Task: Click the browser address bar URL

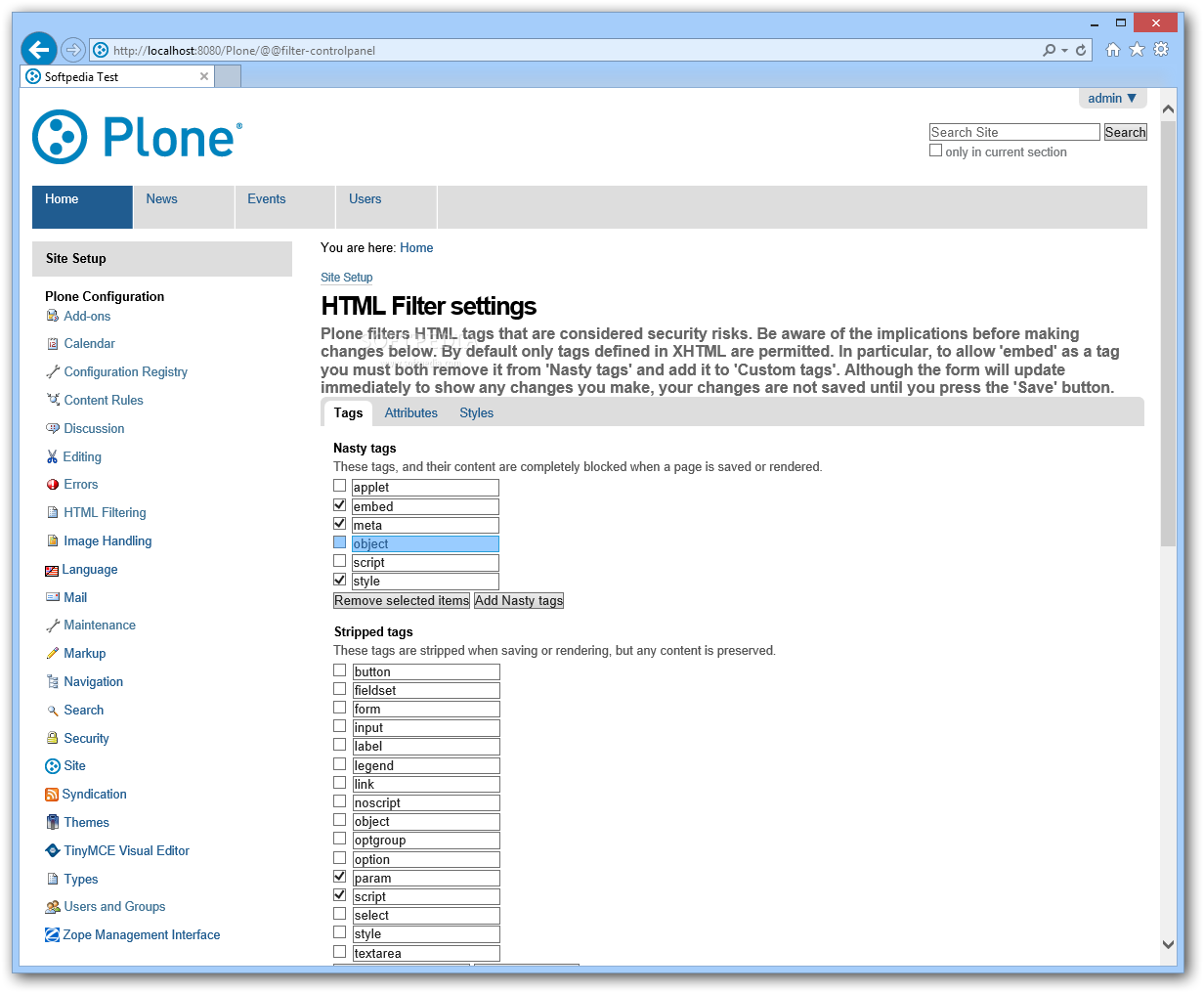Action: 244,51
